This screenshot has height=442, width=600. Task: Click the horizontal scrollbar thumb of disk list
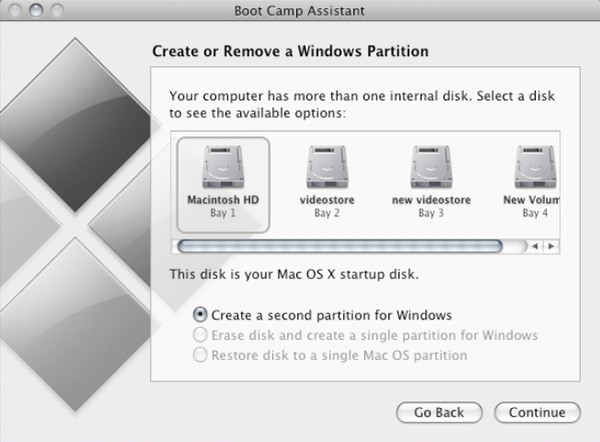tap(340, 246)
